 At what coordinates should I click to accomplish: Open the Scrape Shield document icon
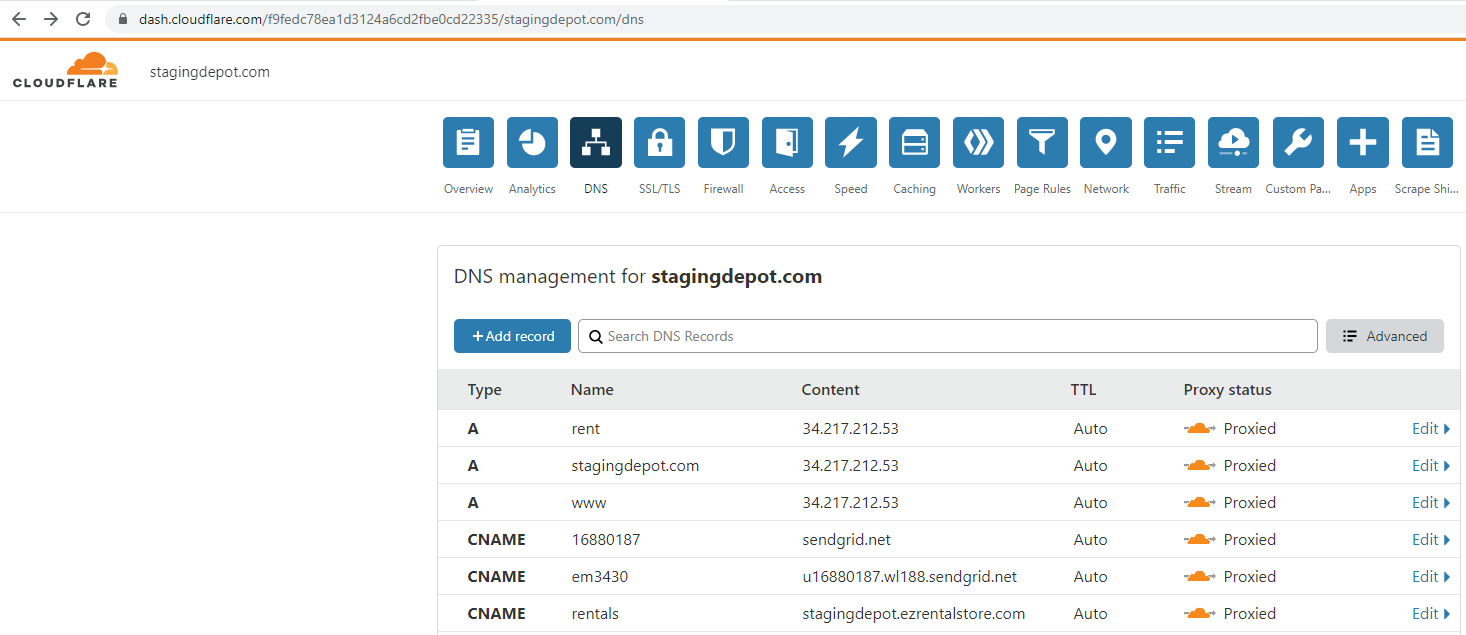click(x=1427, y=142)
